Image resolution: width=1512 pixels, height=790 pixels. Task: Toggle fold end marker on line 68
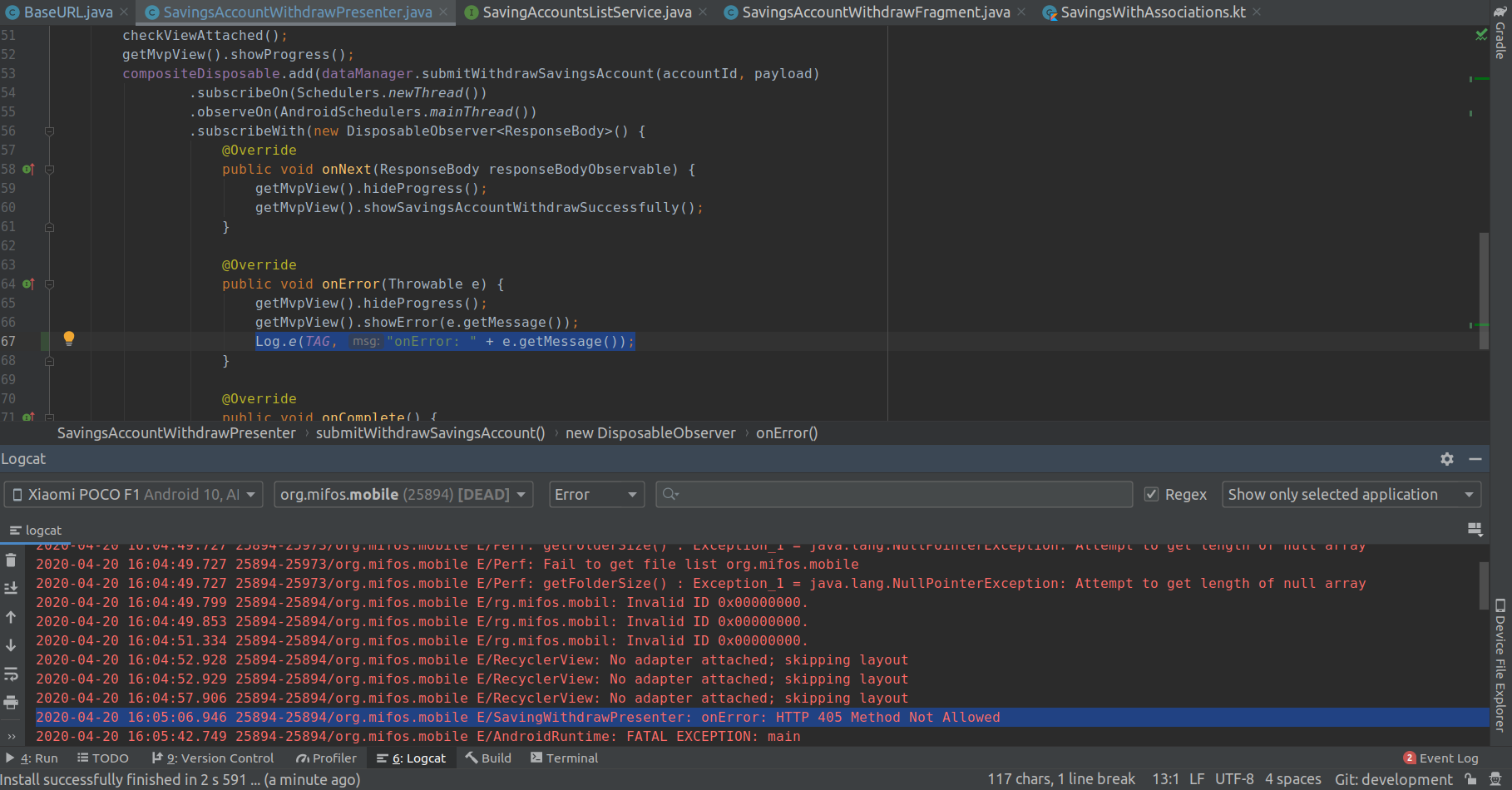point(49,361)
